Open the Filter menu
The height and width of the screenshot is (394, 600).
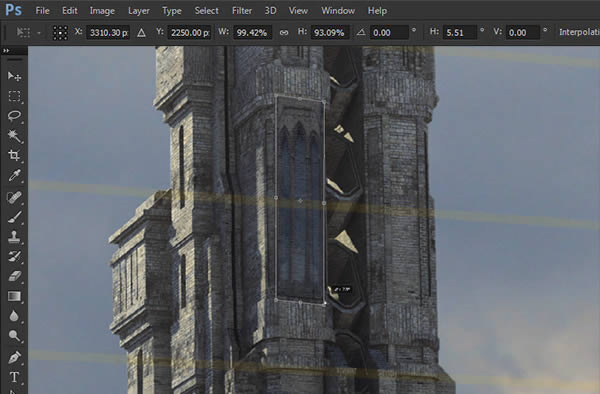pos(241,11)
